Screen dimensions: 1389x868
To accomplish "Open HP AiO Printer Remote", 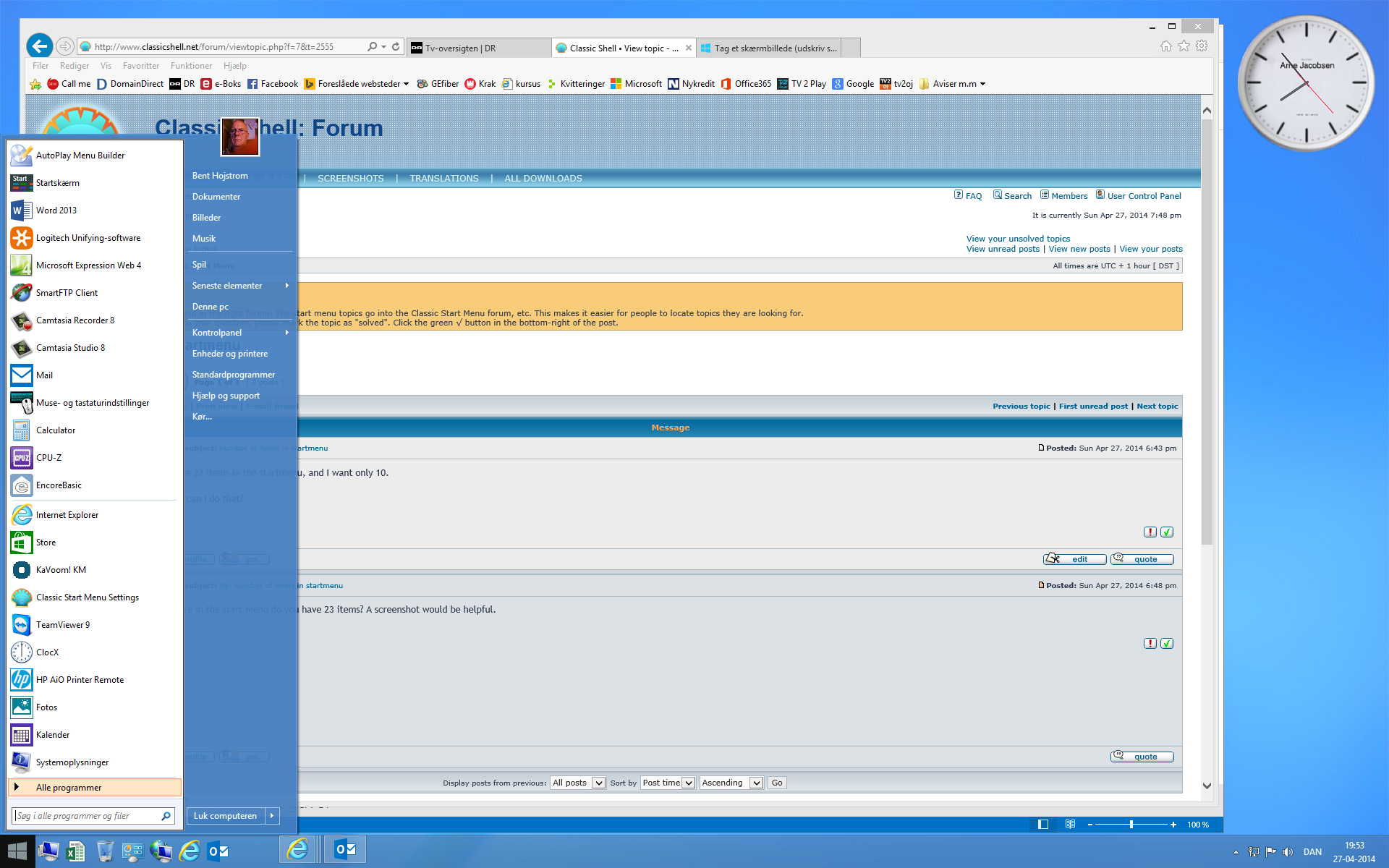I will click(x=80, y=680).
